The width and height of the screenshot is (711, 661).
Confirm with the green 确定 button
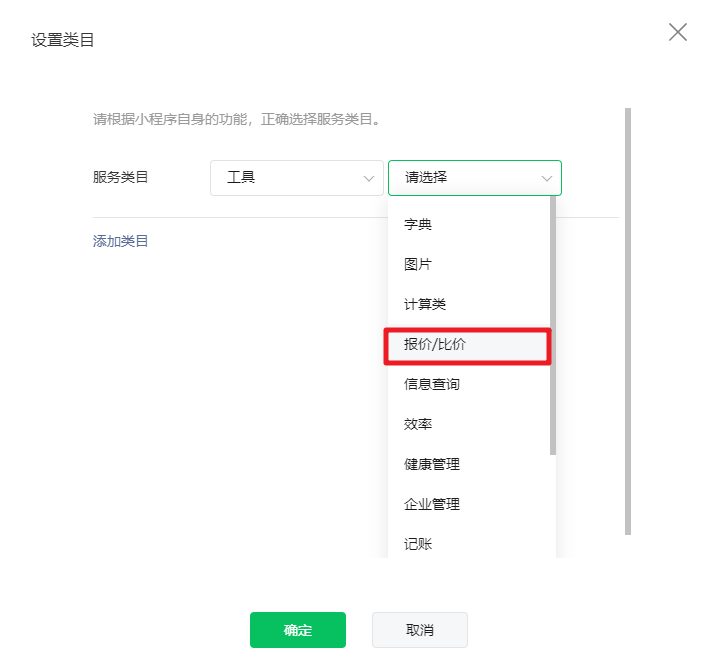[298, 630]
